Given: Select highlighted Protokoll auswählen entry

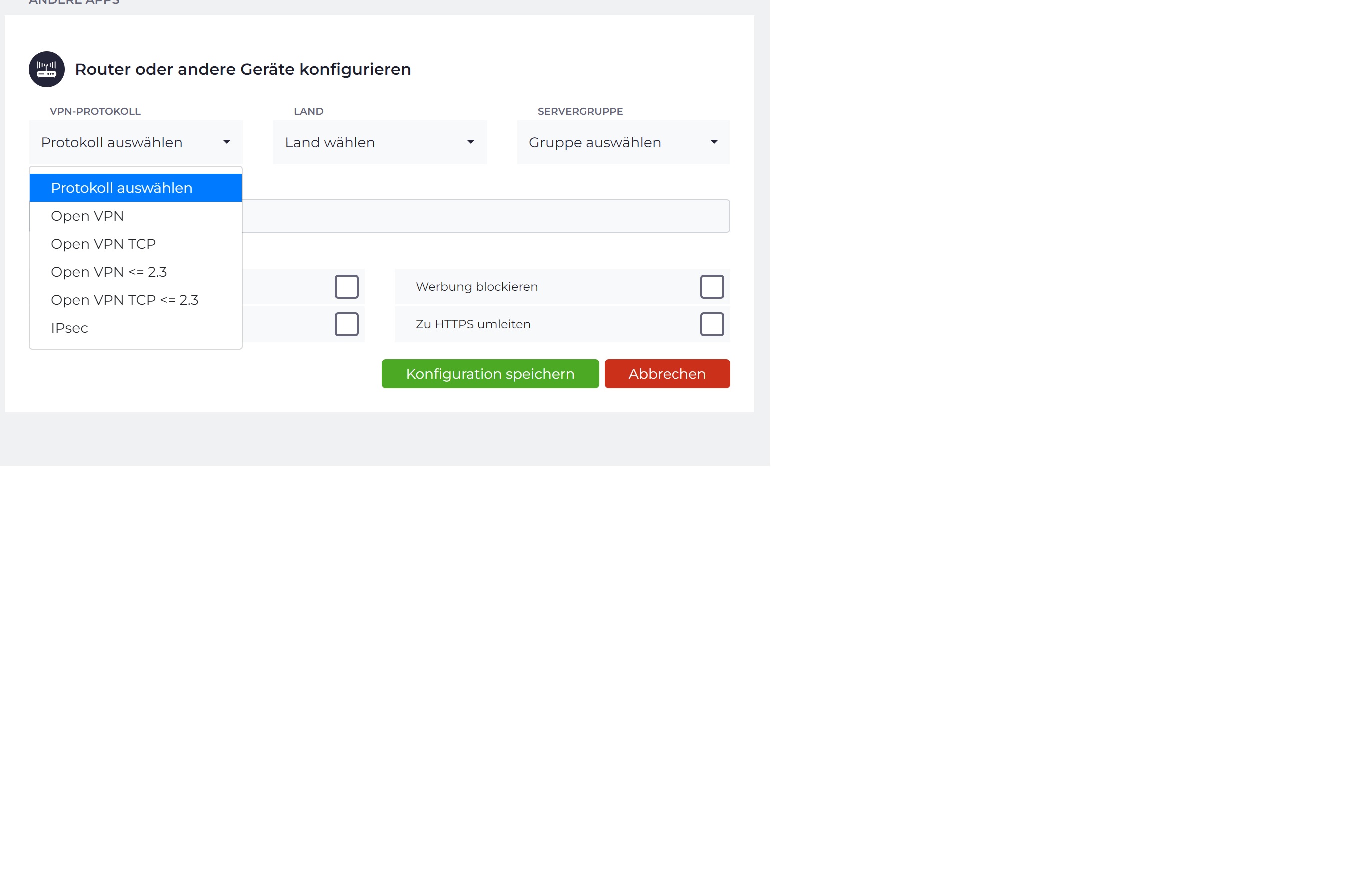Looking at the screenshot, I should pyautogui.click(x=122, y=188).
